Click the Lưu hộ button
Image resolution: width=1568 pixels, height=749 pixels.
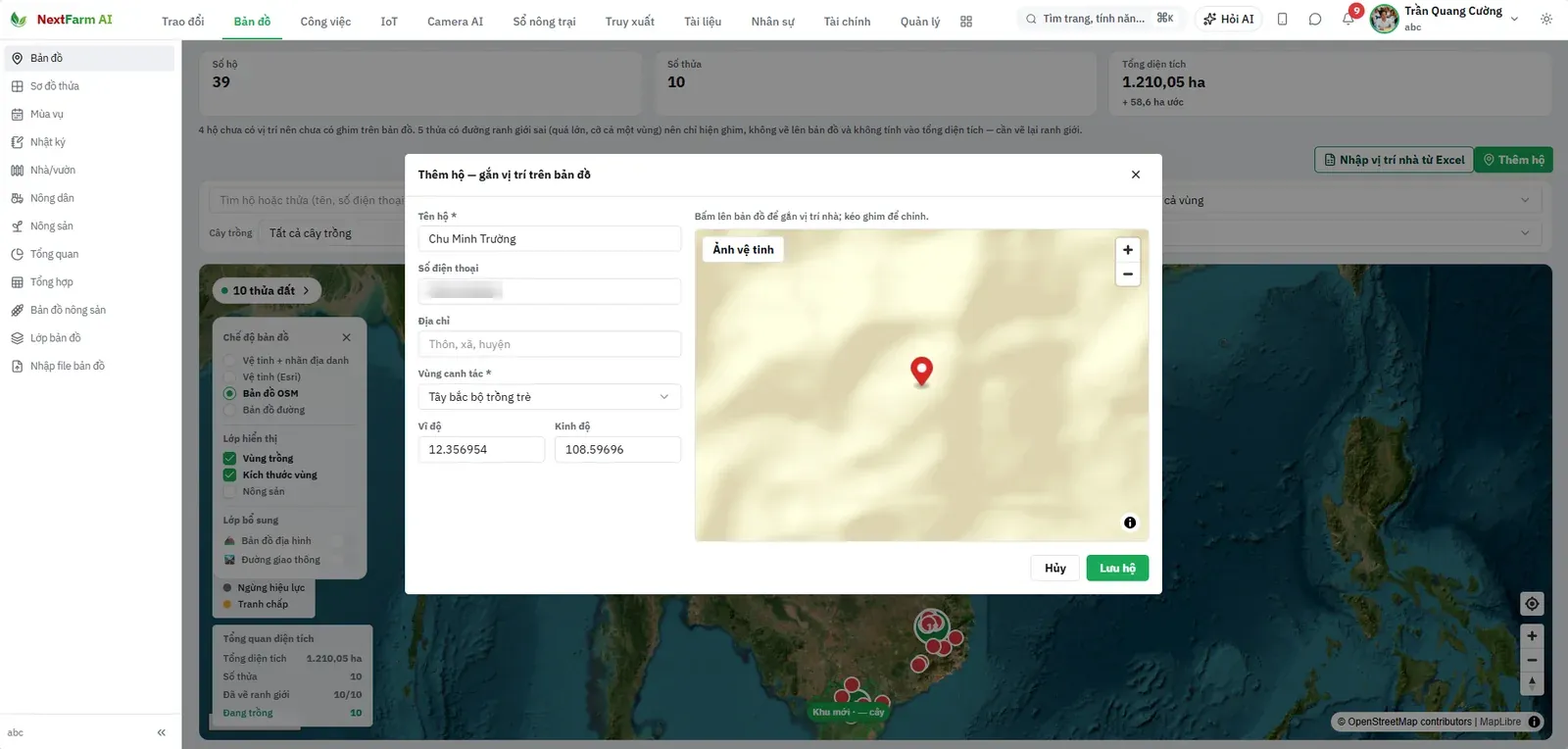click(x=1117, y=569)
